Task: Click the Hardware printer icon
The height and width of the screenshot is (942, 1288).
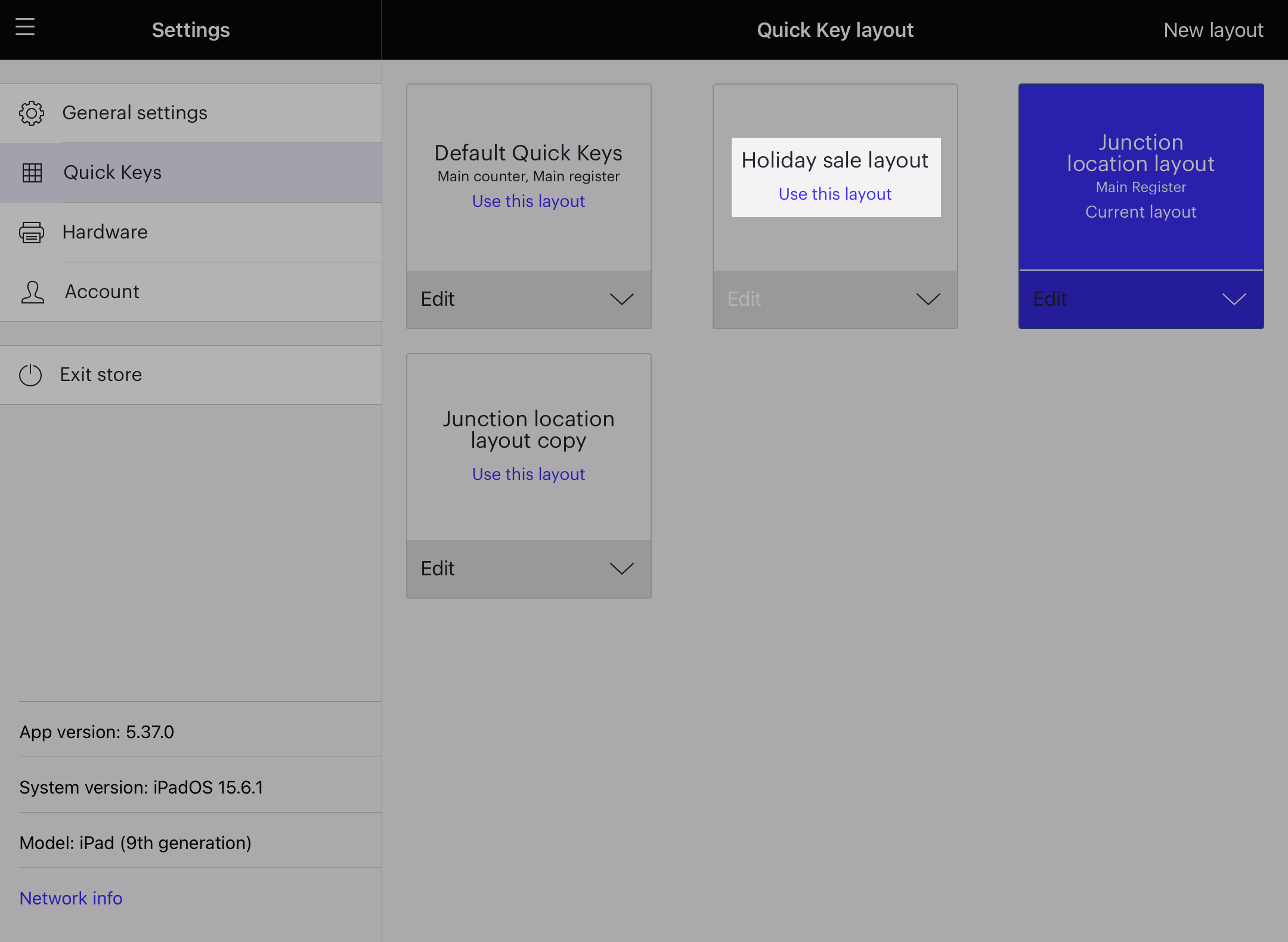Action: pyautogui.click(x=31, y=233)
